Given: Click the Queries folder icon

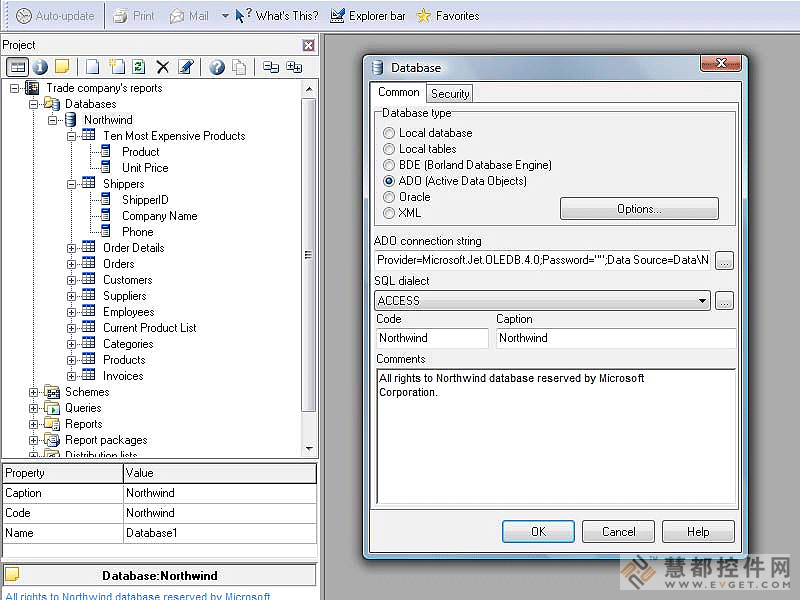Looking at the screenshot, I should [52, 408].
